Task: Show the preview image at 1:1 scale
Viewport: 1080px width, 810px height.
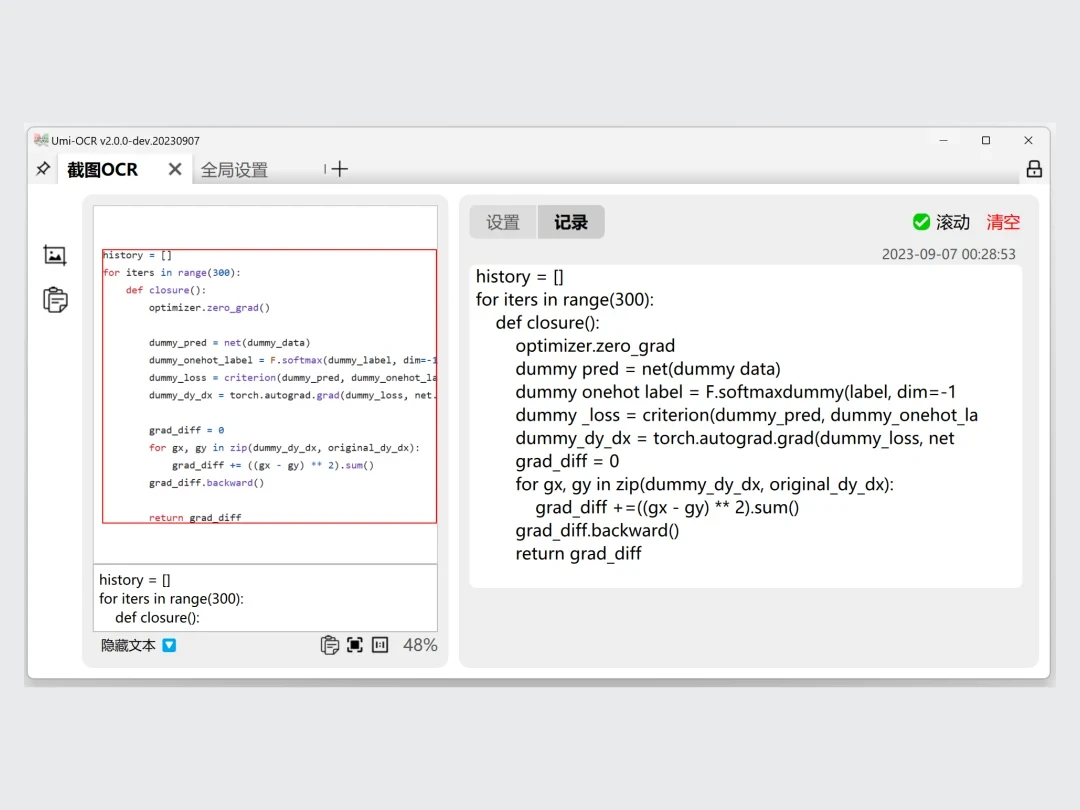Action: pyautogui.click(x=380, y=645)
